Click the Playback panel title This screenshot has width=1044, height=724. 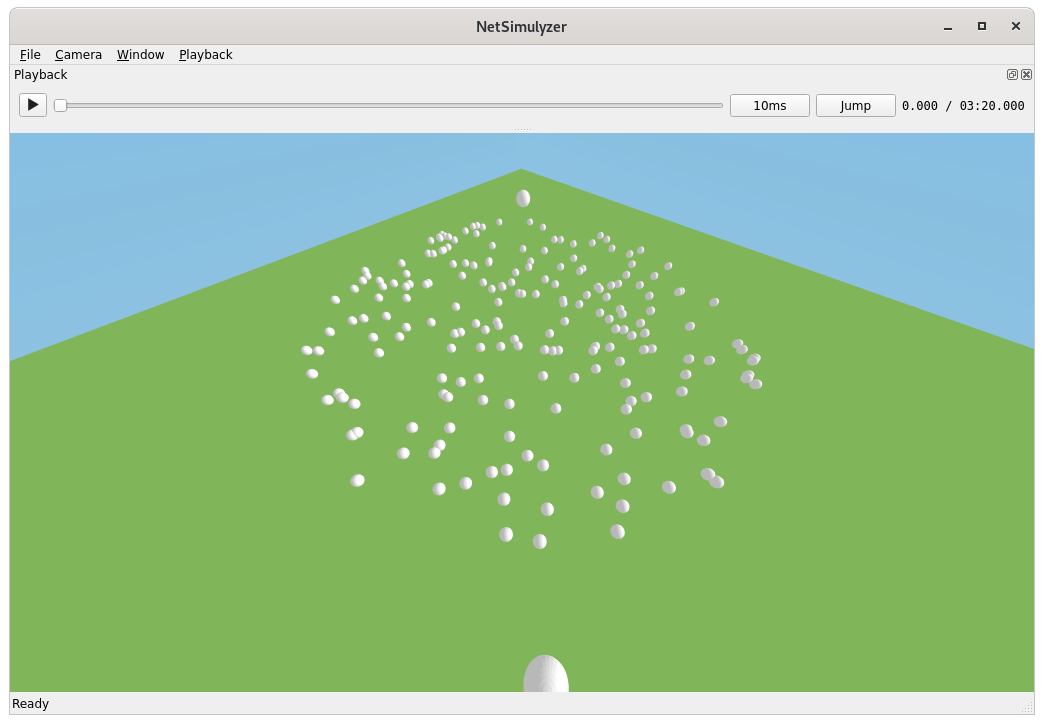click(x=41, y=75)
